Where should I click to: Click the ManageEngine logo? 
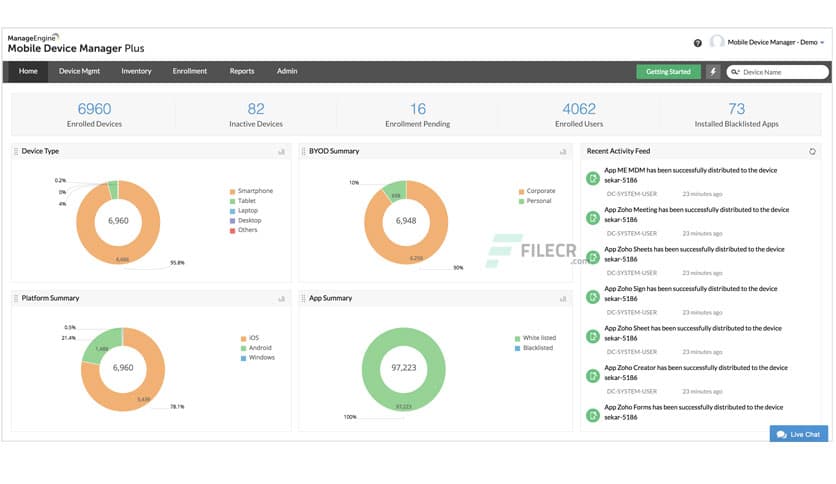point(76,44)
